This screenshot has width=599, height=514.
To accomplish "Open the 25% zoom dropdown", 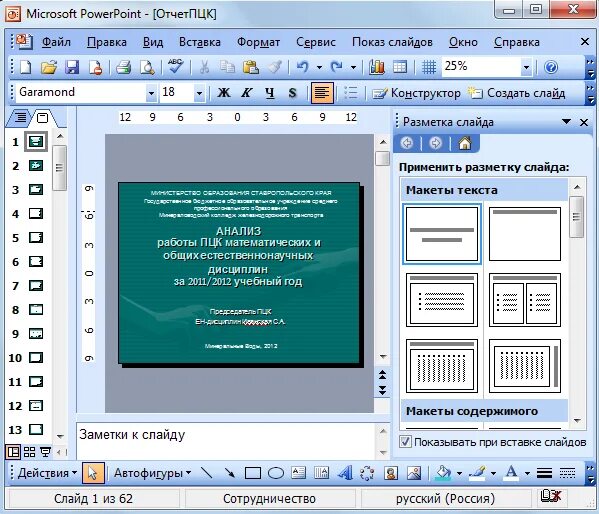I will tap(526, 68).
